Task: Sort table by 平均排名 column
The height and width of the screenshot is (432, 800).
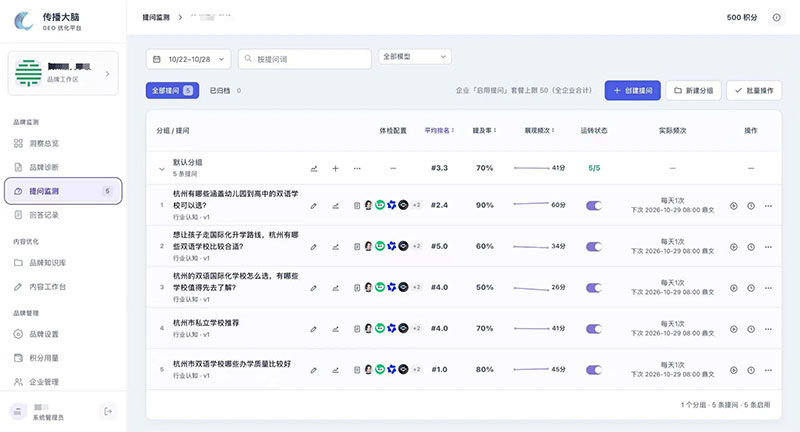Action: pyautogui.click(x=439, y=131)
